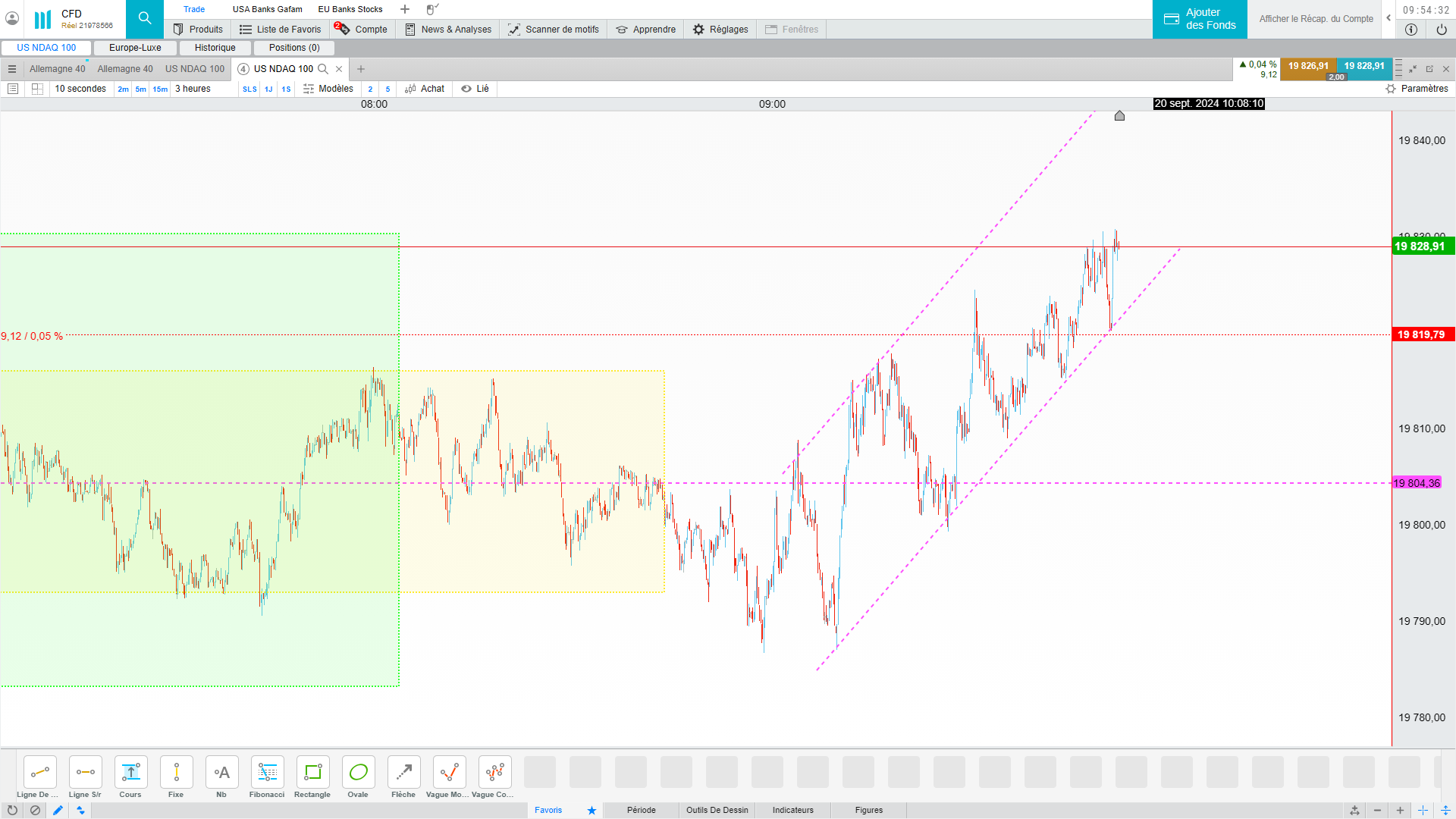
Task: Open the Modèles dropdown
Action: (x=328, y=89)
